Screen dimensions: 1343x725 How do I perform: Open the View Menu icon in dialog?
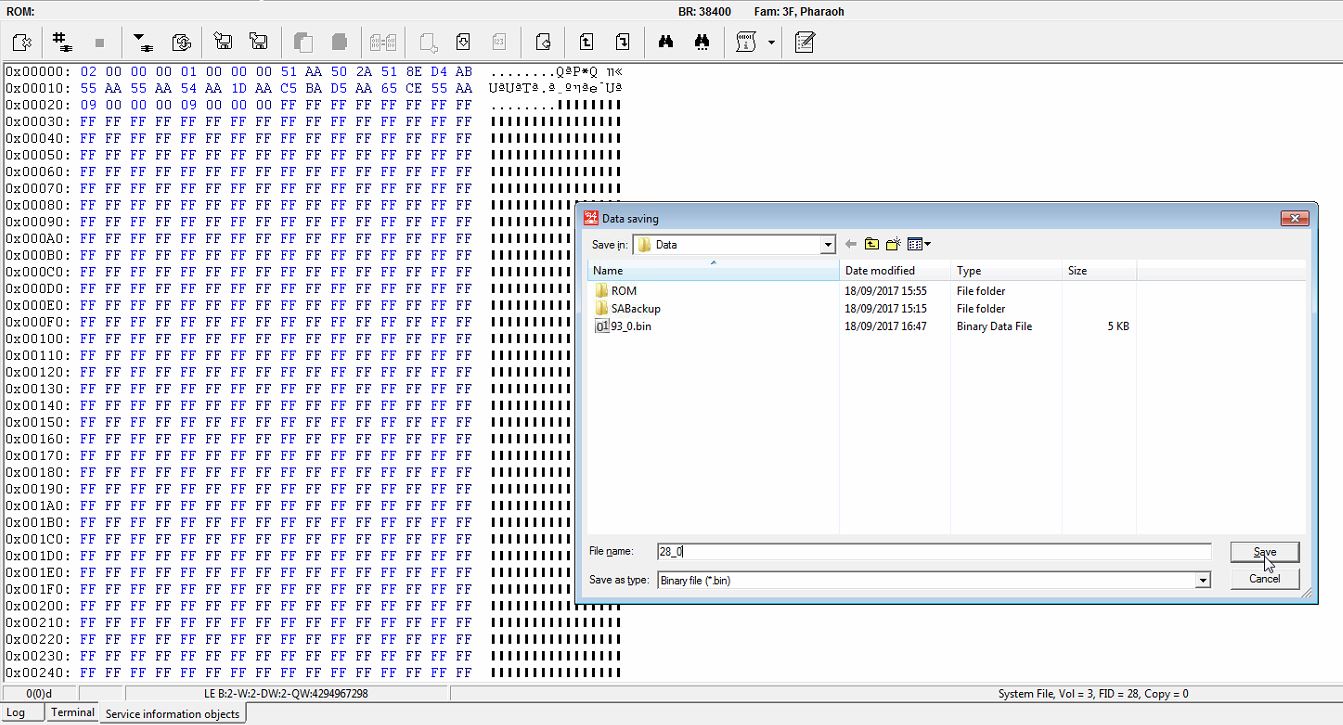tap(919, 244)
